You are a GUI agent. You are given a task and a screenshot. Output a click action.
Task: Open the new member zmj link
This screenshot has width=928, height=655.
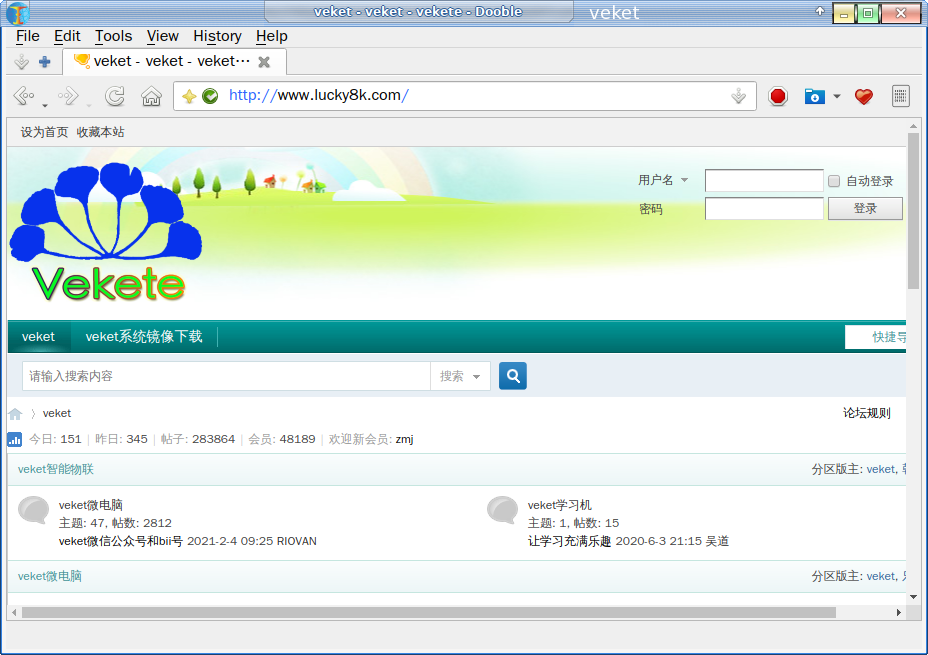click(x=404, y=439)
